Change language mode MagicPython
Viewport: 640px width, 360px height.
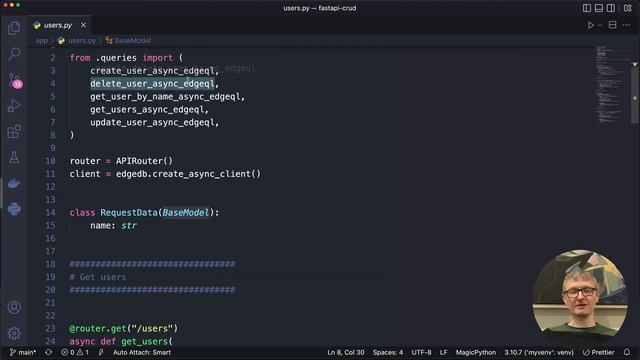[x=476, y=353]
